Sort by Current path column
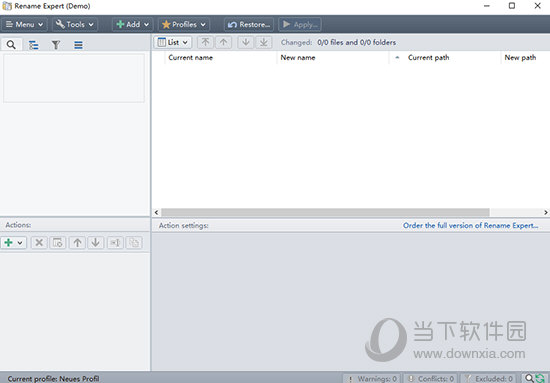550x383 pixels. click(x=445, y=58)
